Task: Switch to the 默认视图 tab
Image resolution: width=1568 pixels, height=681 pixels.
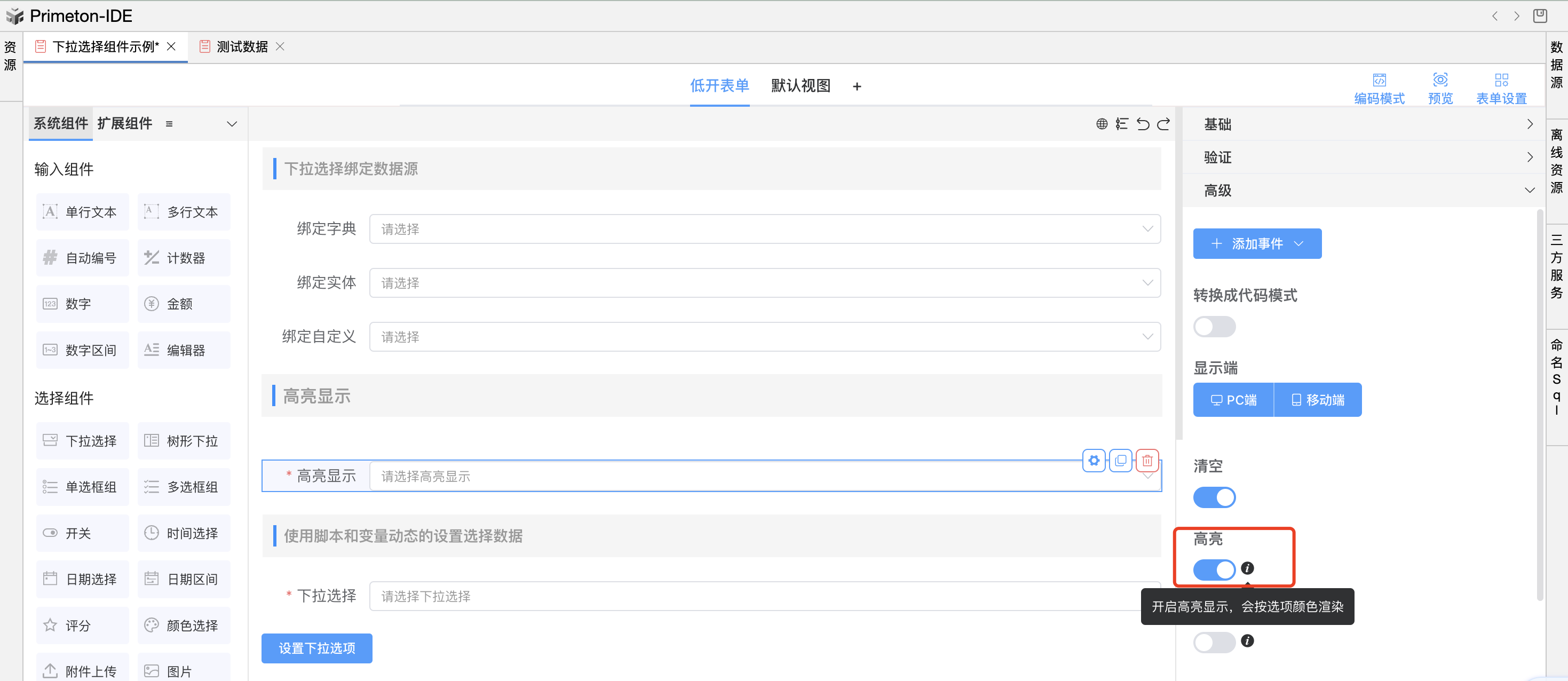Action: tap(801, 86)
